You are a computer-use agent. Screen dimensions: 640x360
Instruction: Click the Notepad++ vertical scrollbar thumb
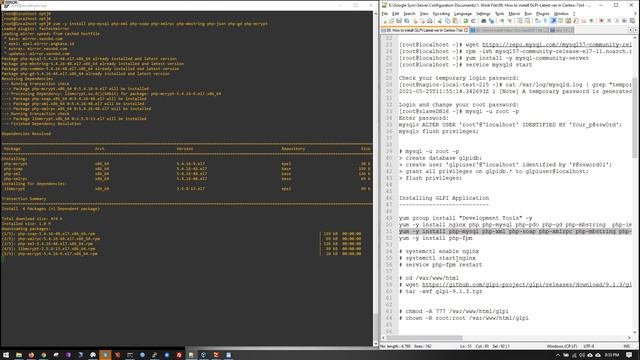[x=635, y=117]
